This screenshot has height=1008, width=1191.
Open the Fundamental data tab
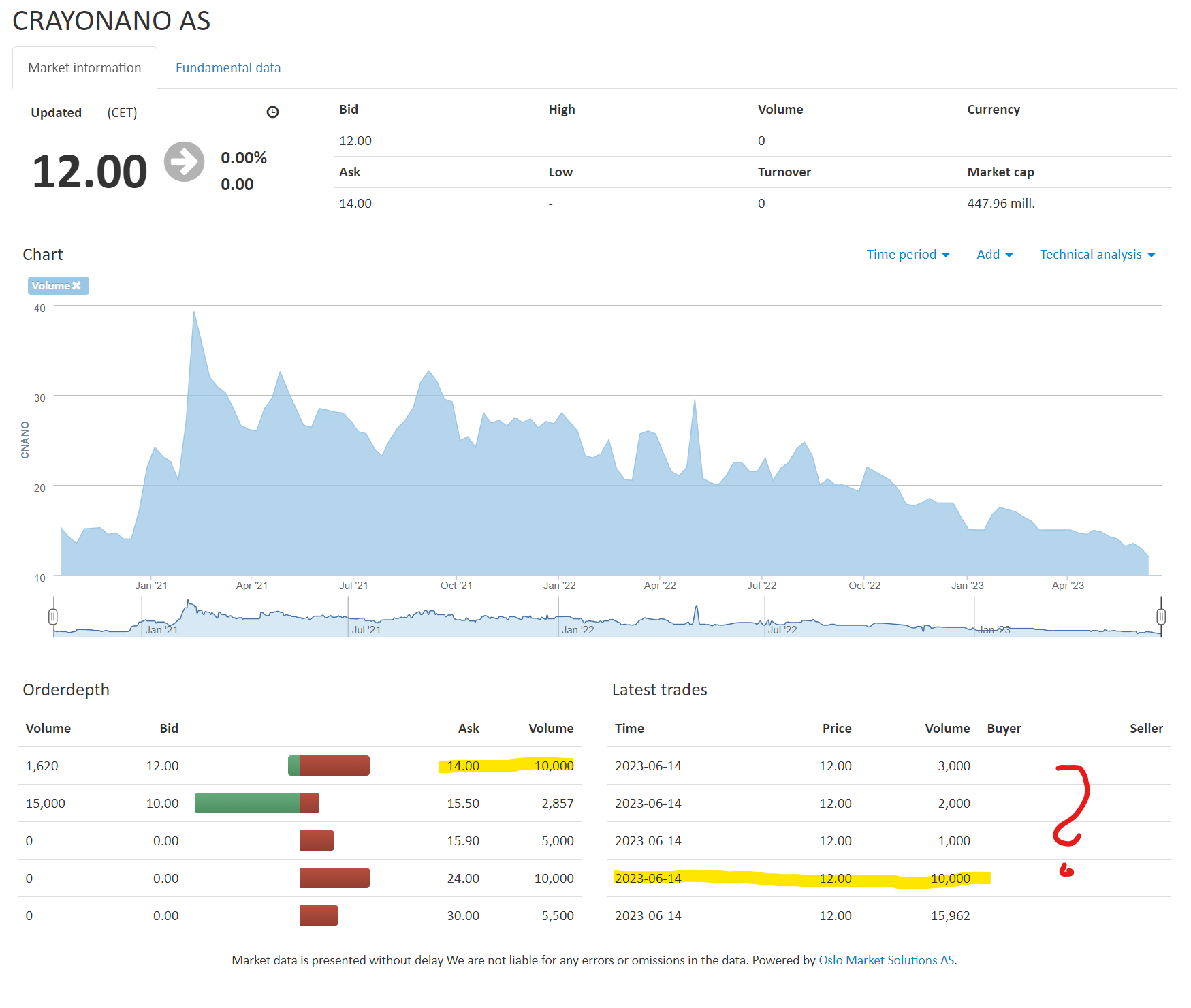pos(228,67)
